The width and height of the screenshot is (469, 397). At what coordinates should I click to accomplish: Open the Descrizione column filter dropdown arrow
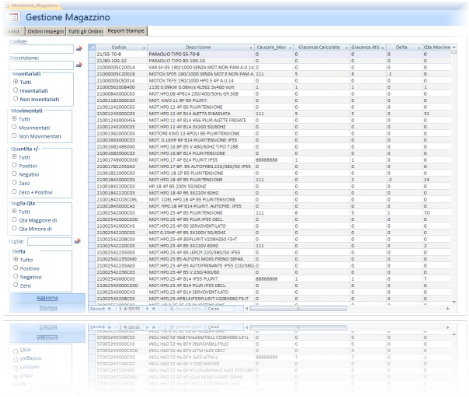(x=251, y=48)
